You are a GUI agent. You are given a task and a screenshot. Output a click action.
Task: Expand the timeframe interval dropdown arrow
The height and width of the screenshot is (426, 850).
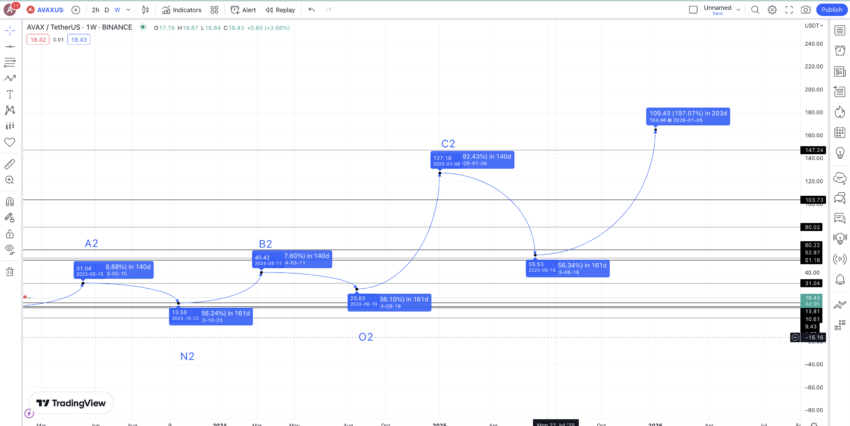[x=128, y=10]
